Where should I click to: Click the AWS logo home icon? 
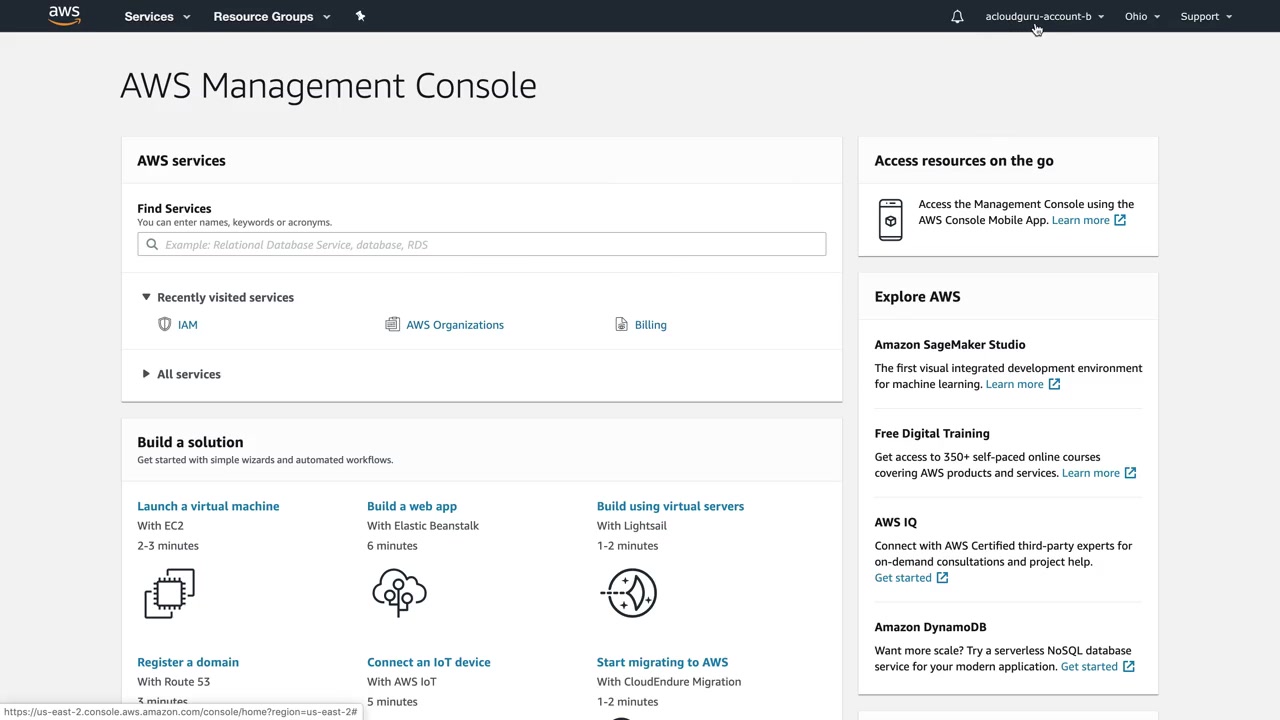pos(64,16)
